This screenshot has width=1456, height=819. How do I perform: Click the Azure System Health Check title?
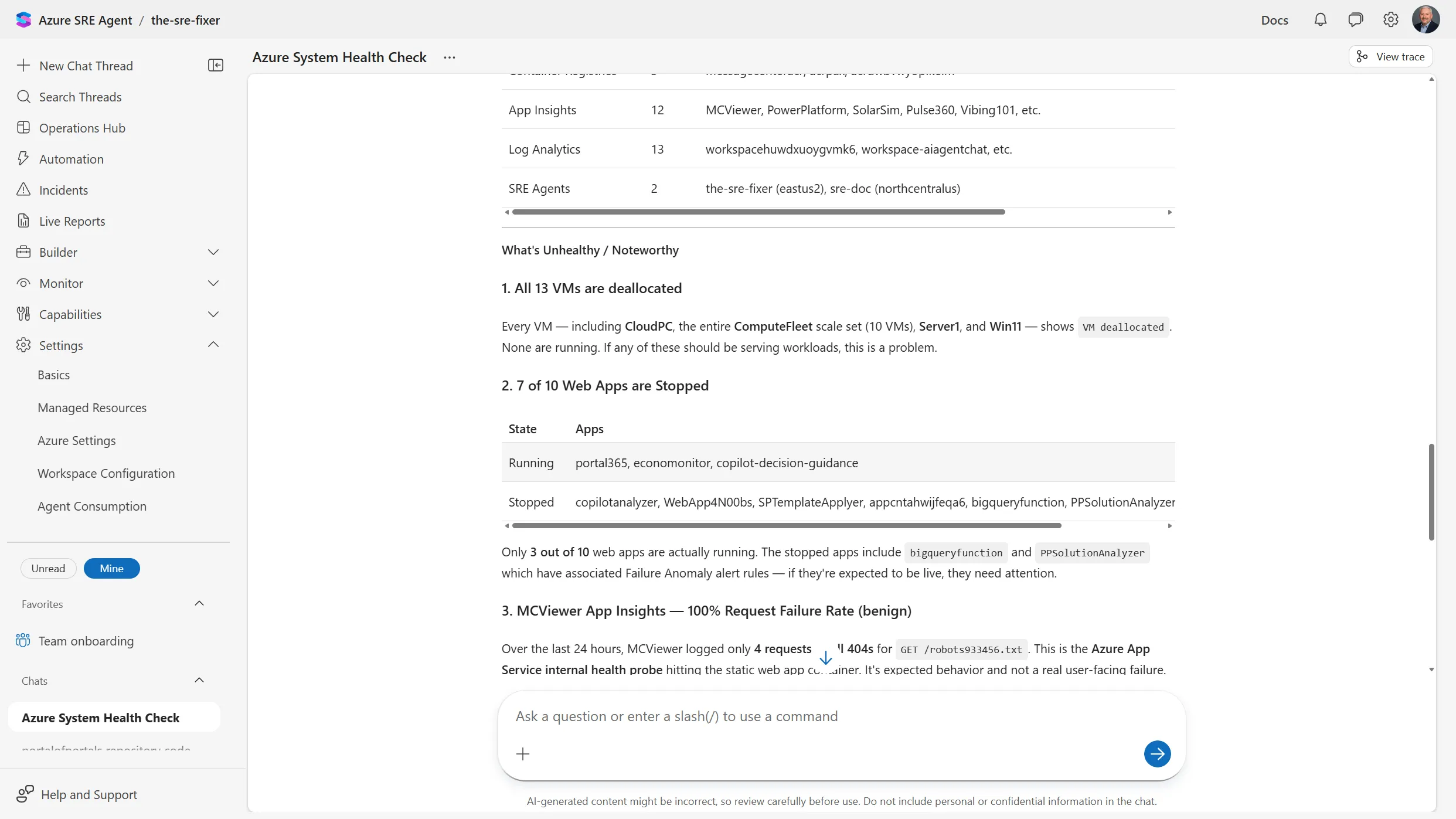pos(339,57)
